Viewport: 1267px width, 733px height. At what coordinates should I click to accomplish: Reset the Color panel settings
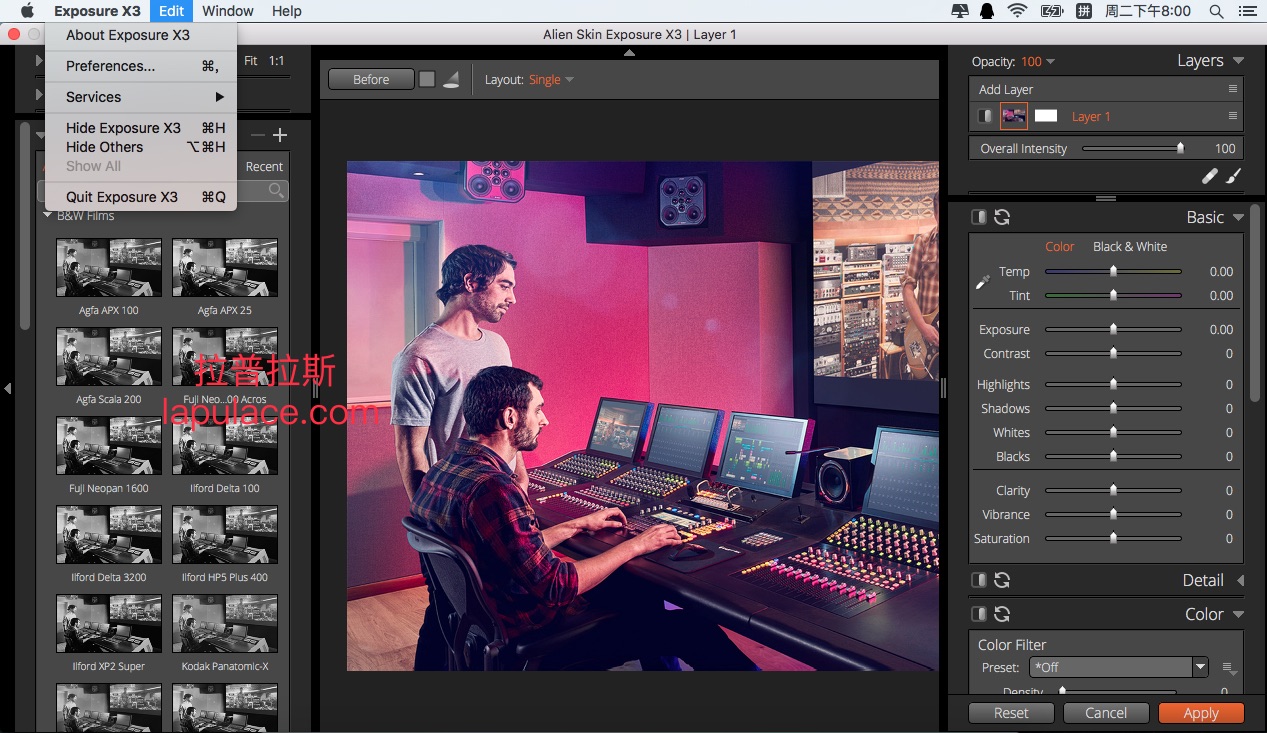pyautogui.click(x=1001, y=614)
